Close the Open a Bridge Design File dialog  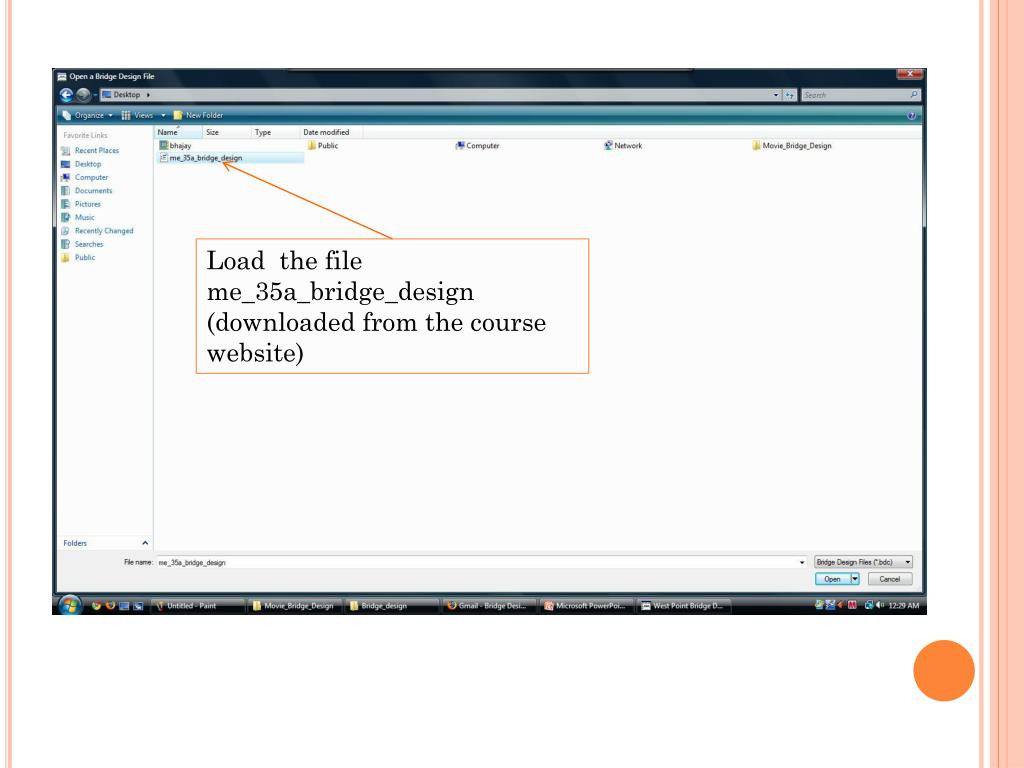909,74
